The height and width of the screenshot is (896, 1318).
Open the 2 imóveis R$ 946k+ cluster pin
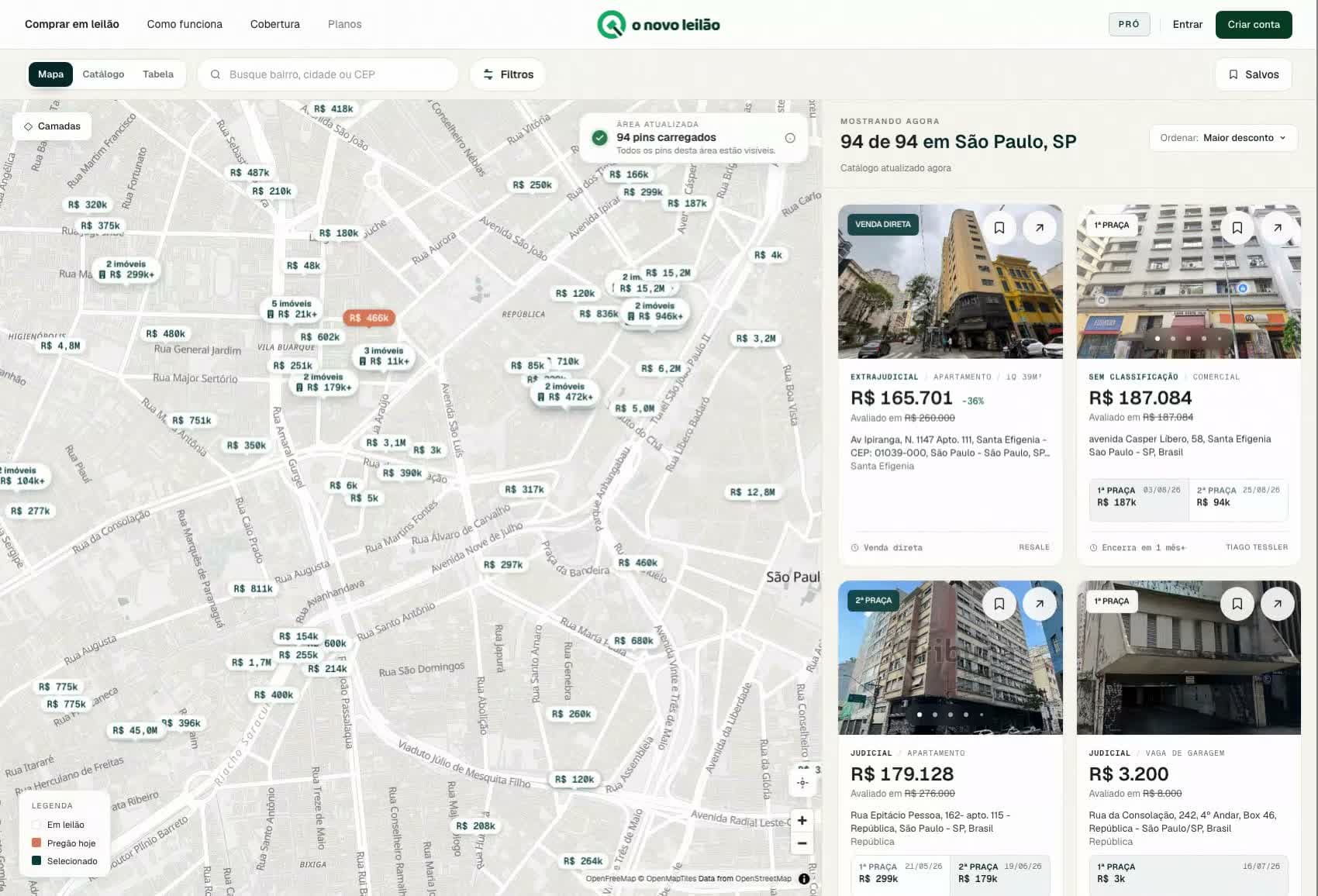pyautogui.click(x=655, y=312)
